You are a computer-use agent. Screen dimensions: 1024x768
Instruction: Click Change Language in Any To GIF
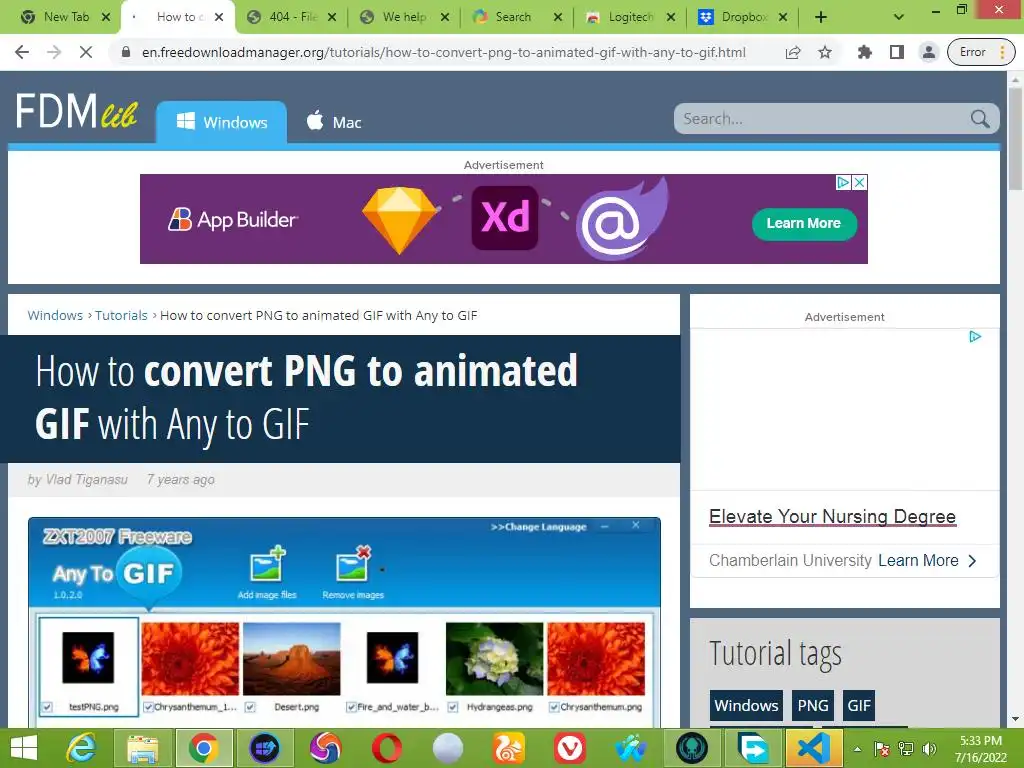pos(538,527)
